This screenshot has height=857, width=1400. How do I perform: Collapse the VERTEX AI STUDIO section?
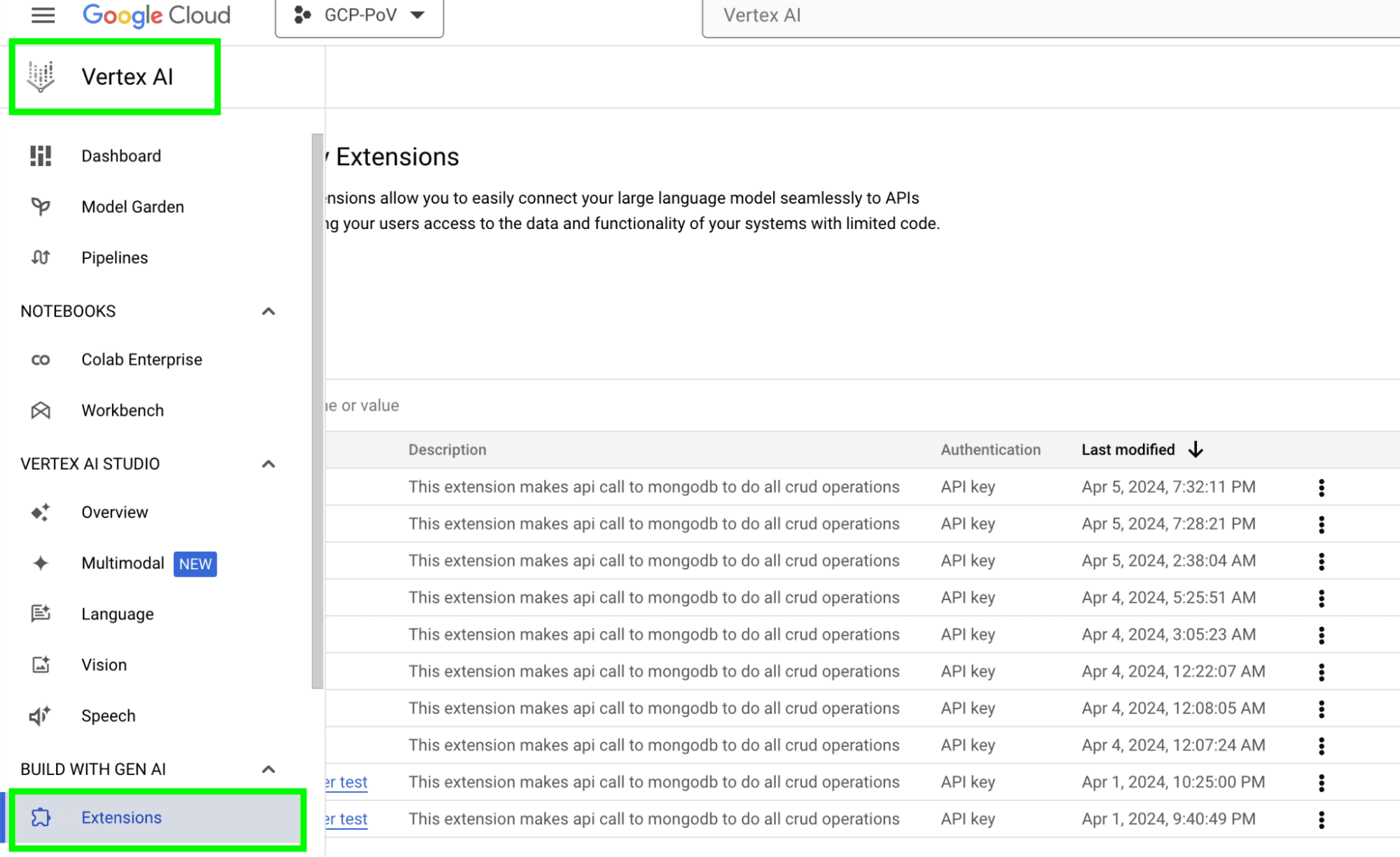268,464
